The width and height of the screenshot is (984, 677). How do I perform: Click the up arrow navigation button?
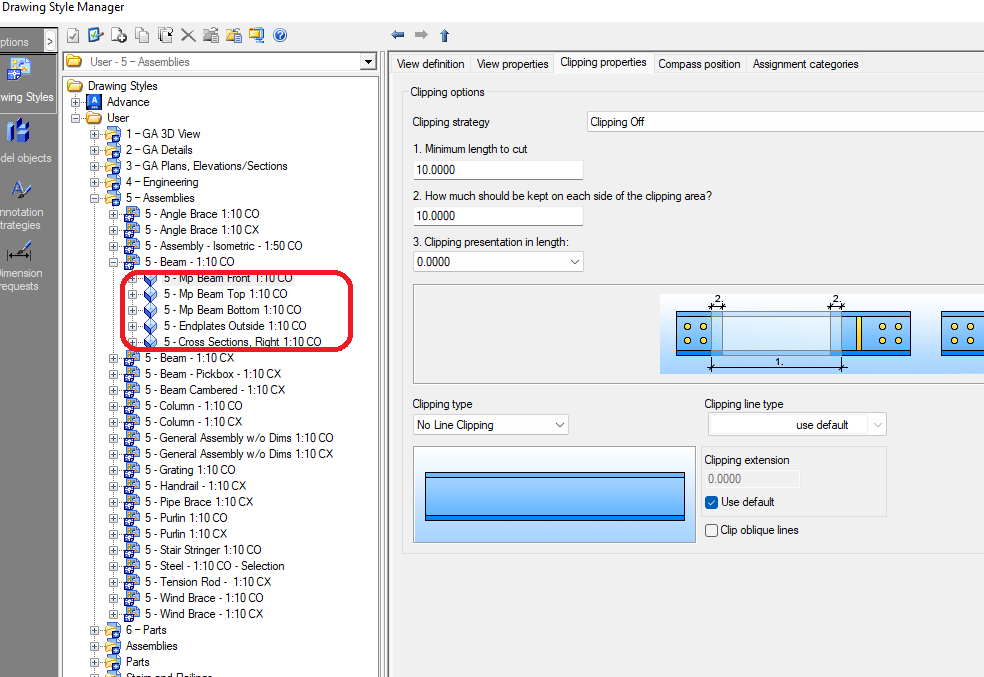[444, 35]
